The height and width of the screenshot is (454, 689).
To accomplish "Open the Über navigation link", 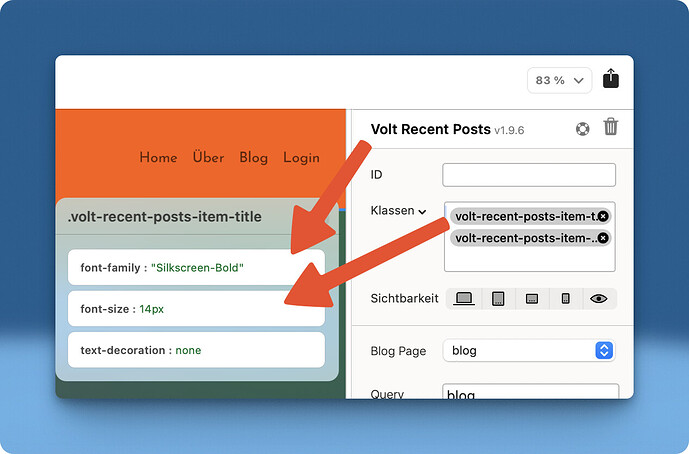I will click(208, 158).
